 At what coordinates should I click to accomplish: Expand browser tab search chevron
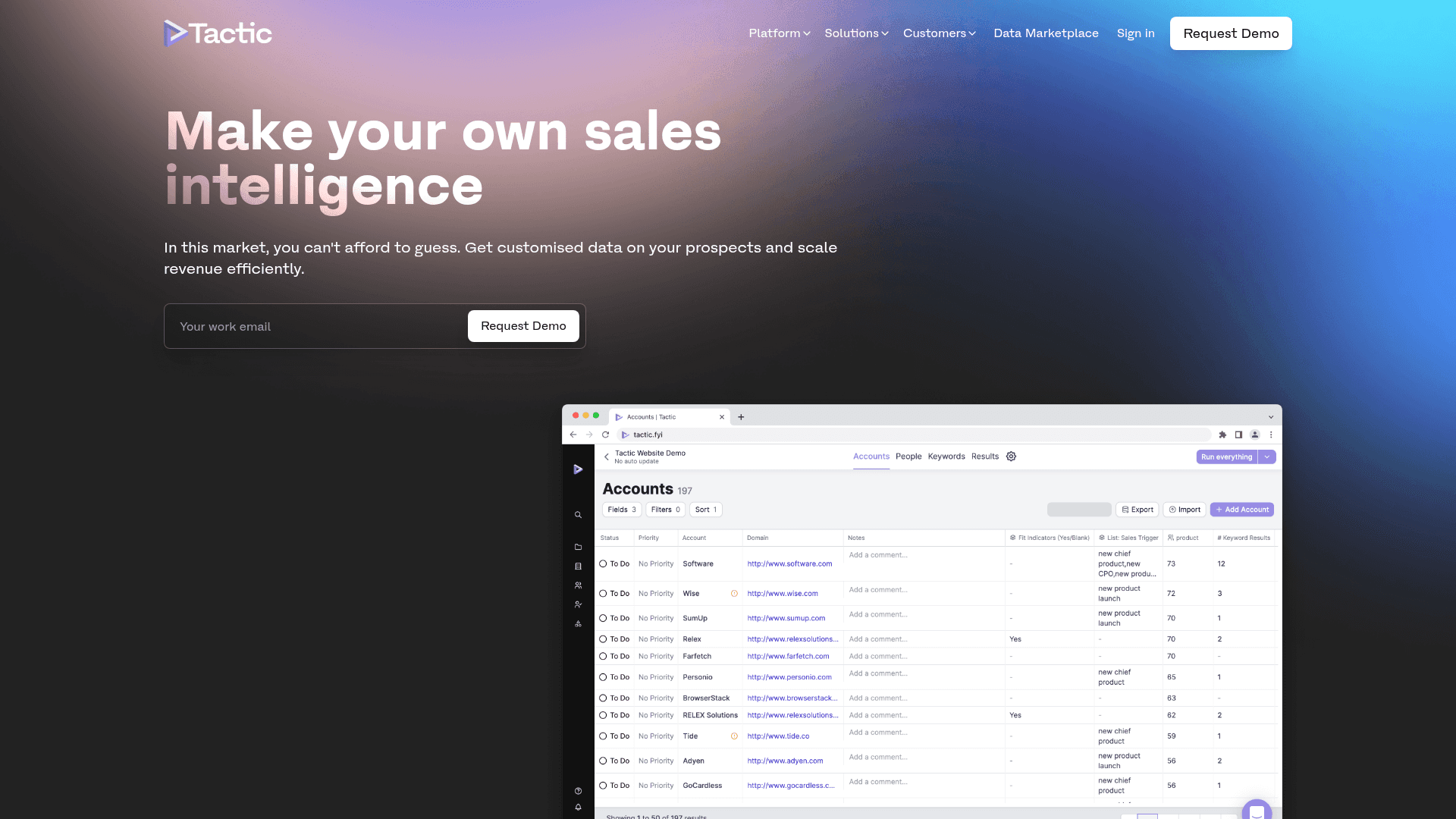(x=1271, y=417)
